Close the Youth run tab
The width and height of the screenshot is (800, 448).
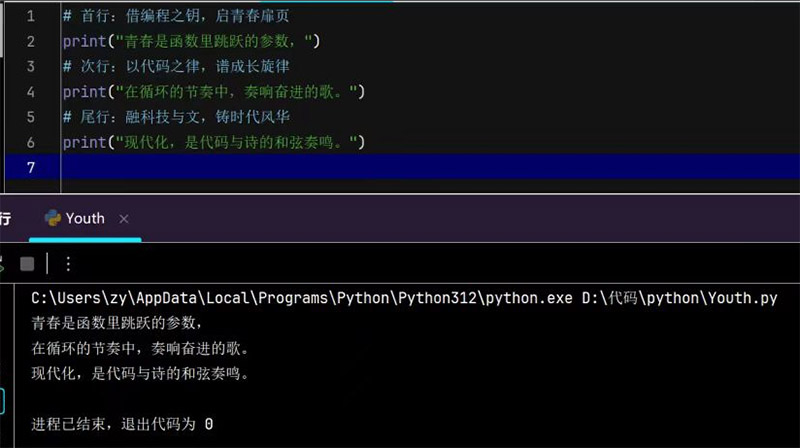tap(124, 219)
